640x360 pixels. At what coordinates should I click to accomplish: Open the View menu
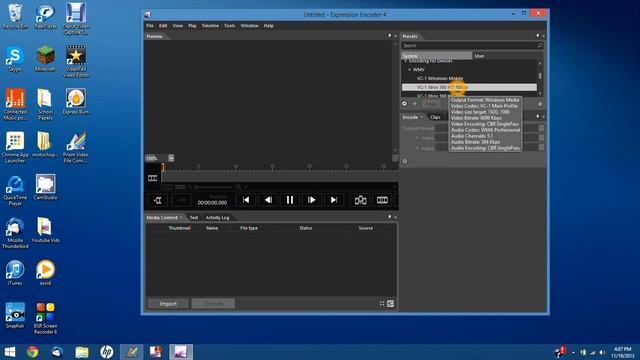click(x=178, y=26)
